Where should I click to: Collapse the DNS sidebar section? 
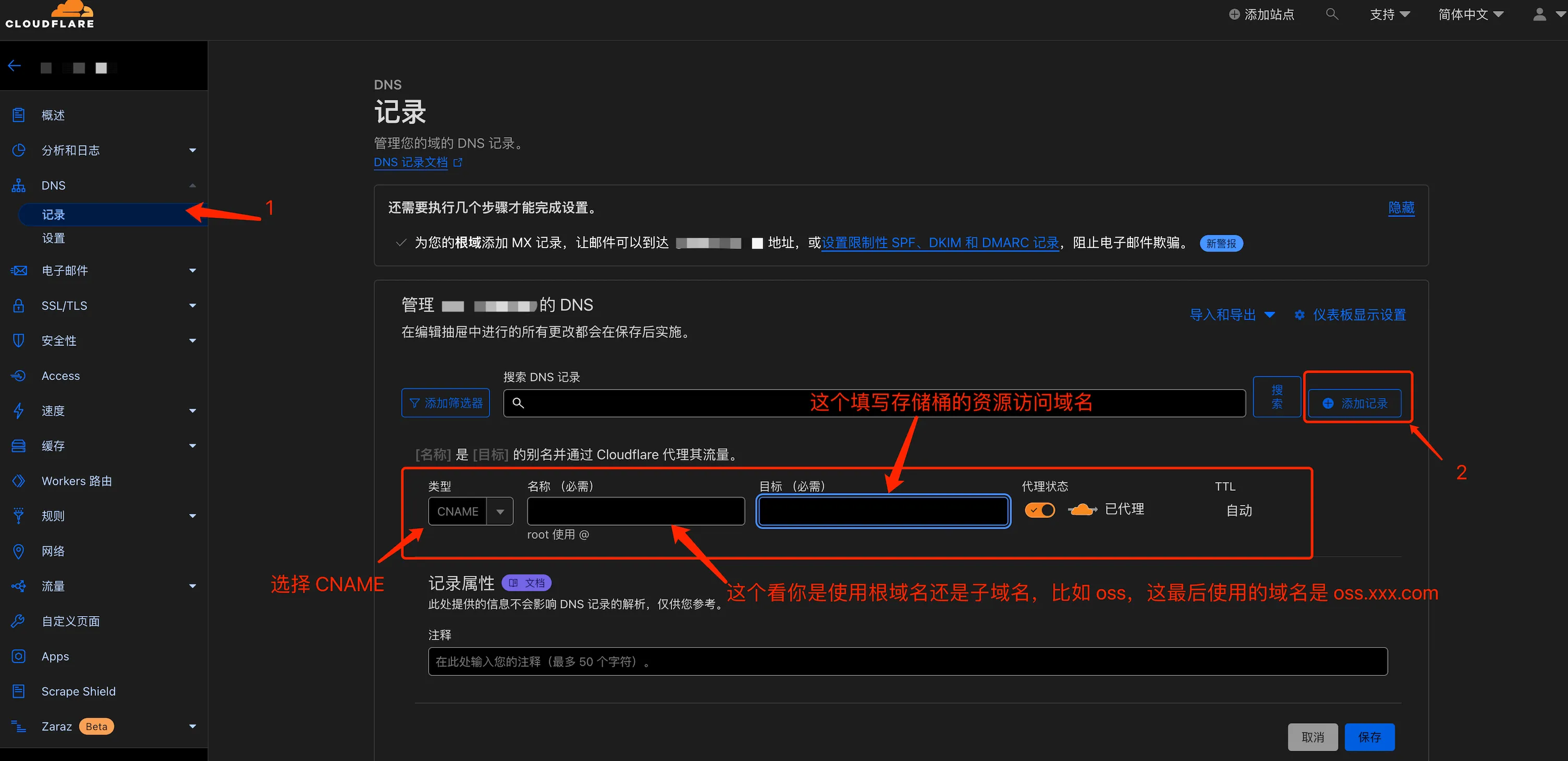pyautogui.click(x=192, y=185)
